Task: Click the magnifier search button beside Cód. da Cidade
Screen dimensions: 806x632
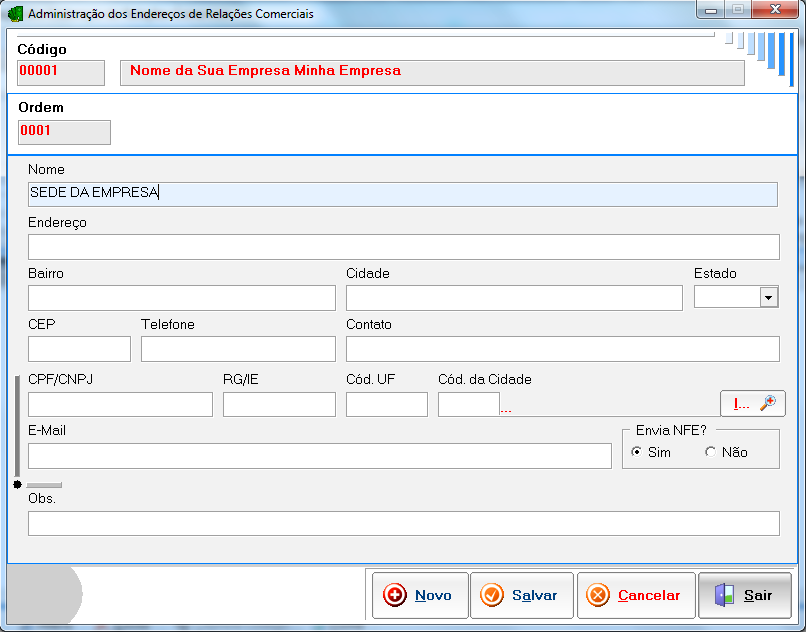Action: tap(752, 403)
